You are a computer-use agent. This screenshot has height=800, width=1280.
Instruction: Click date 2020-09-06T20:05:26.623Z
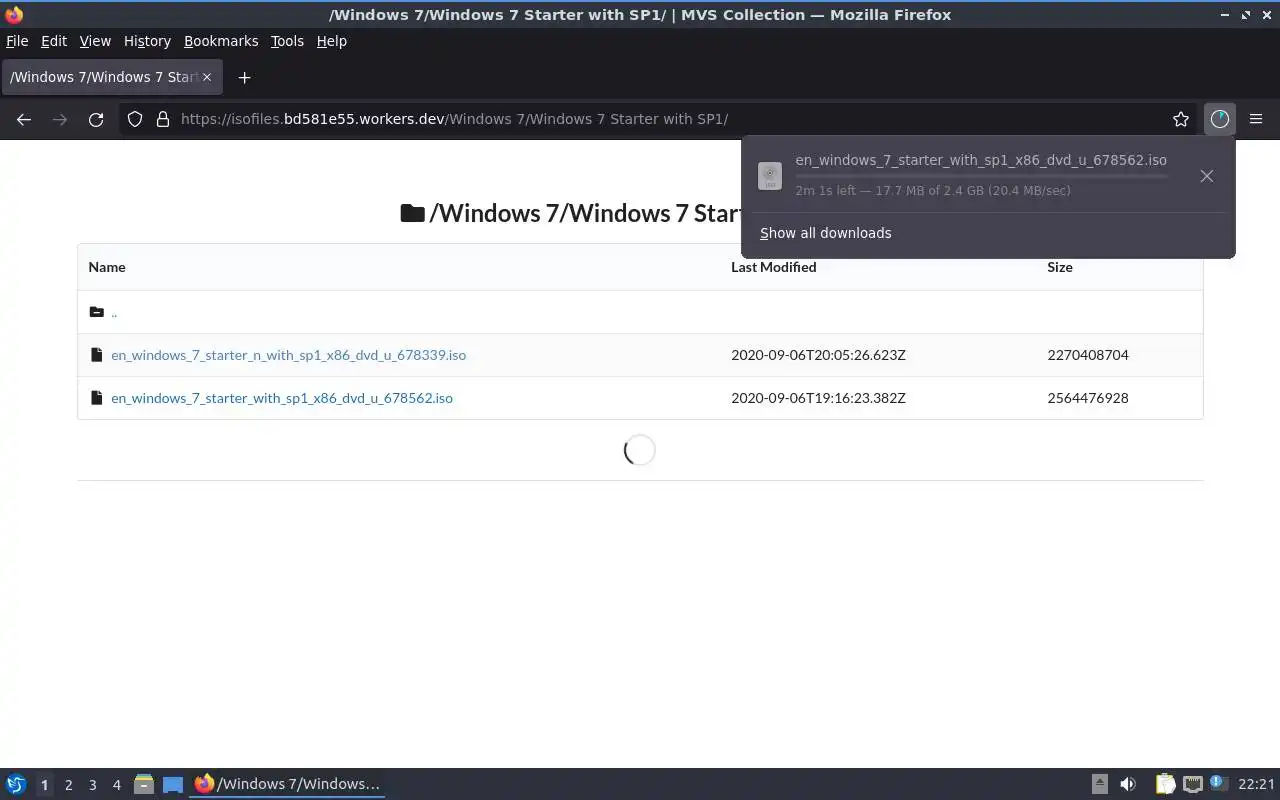(x=818, y=355)
